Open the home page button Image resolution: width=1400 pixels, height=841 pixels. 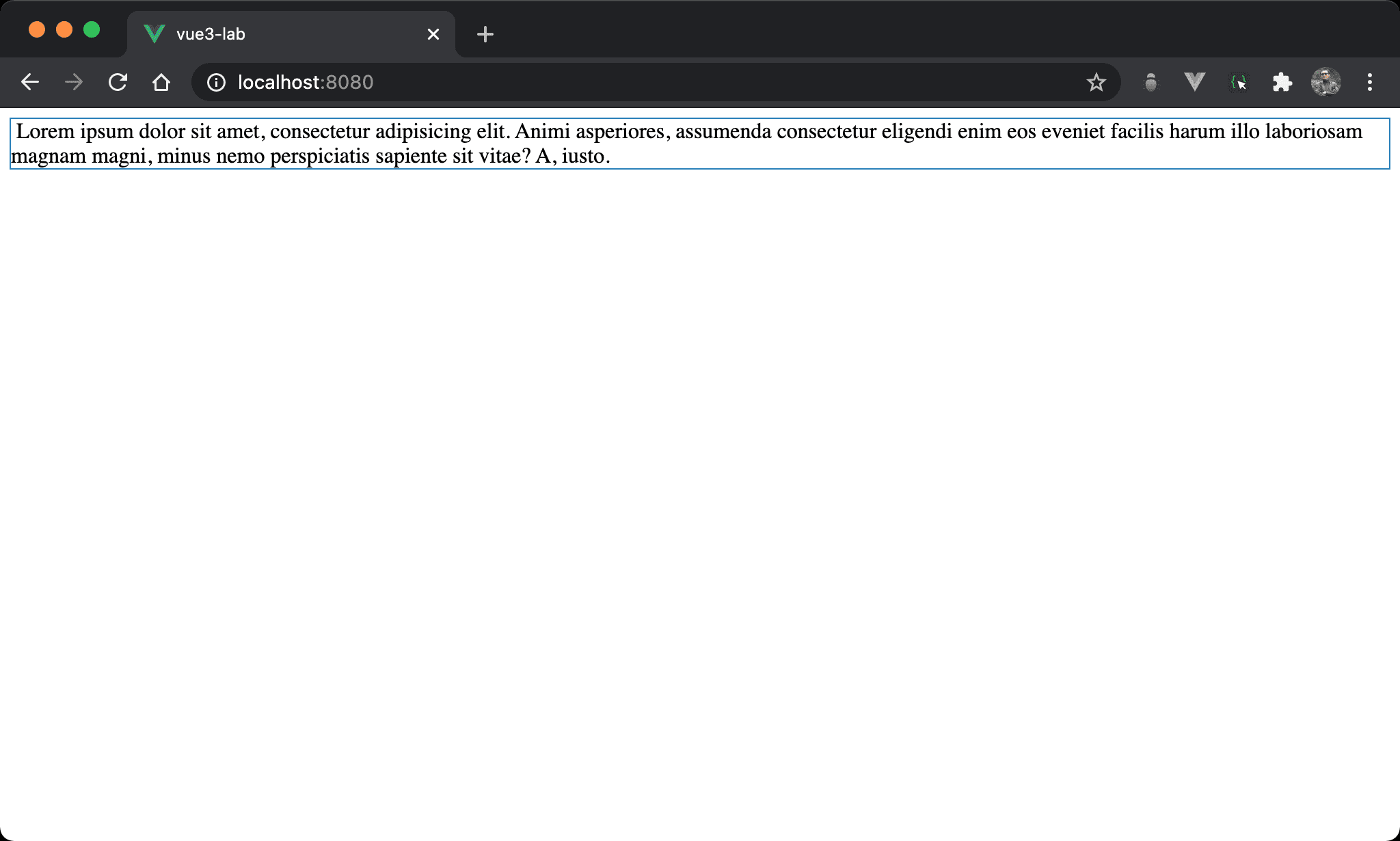click(161, 82)
